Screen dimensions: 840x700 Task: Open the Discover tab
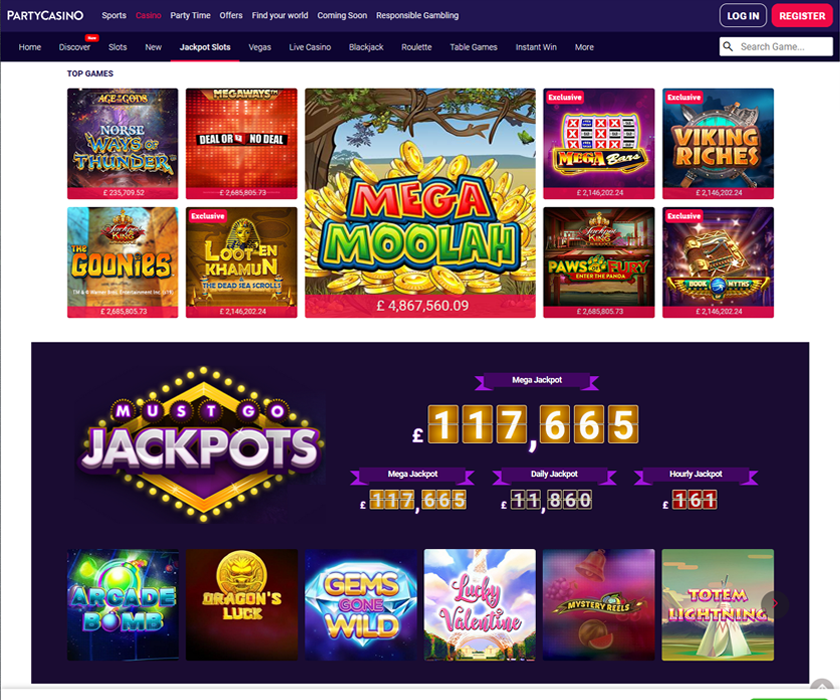[74, 47]
